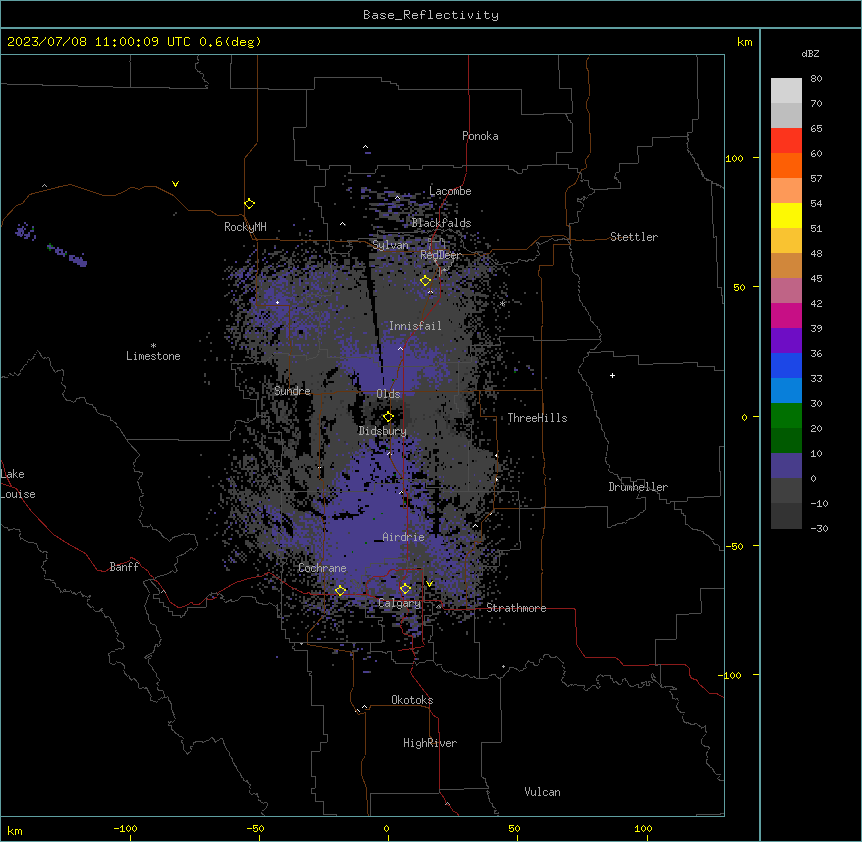Click the Base_Reflectivity title

point(431,15)
